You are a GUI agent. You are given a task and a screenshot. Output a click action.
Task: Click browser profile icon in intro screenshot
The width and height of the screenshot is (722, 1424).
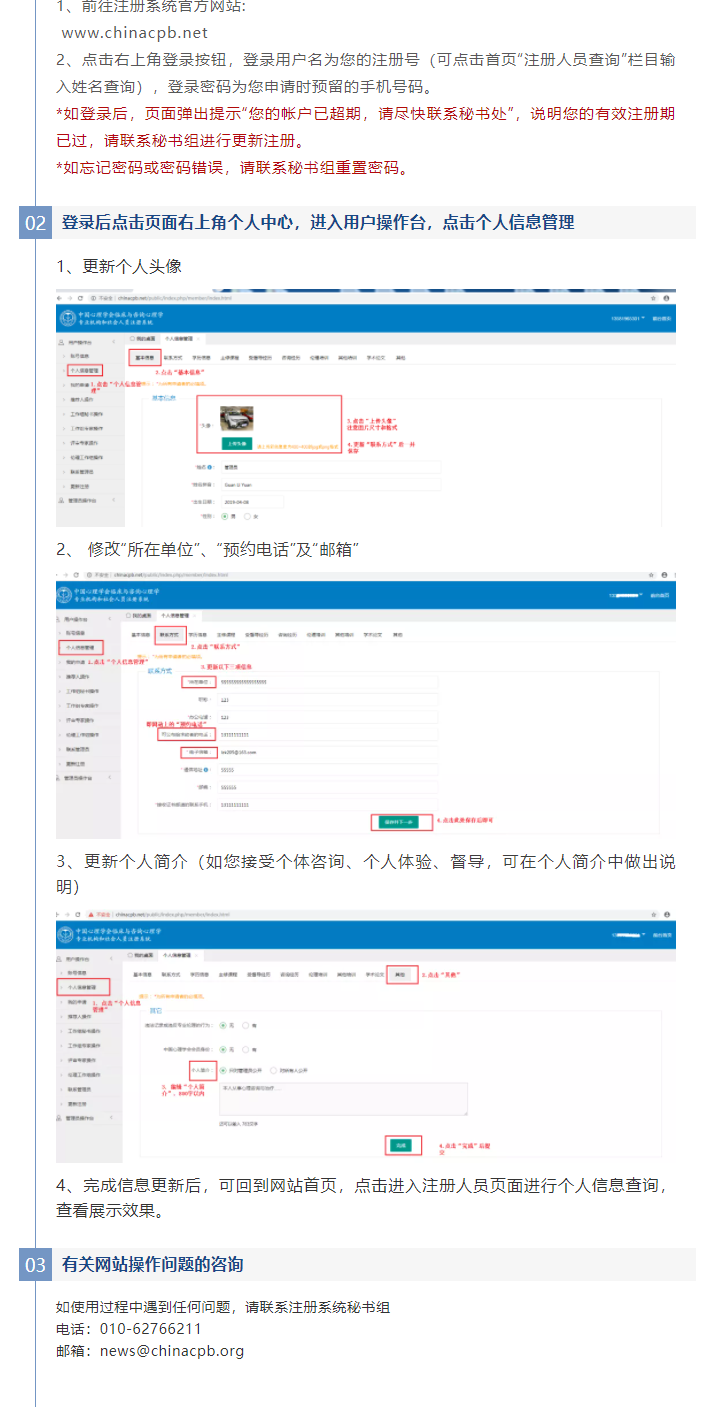(665, 914)
